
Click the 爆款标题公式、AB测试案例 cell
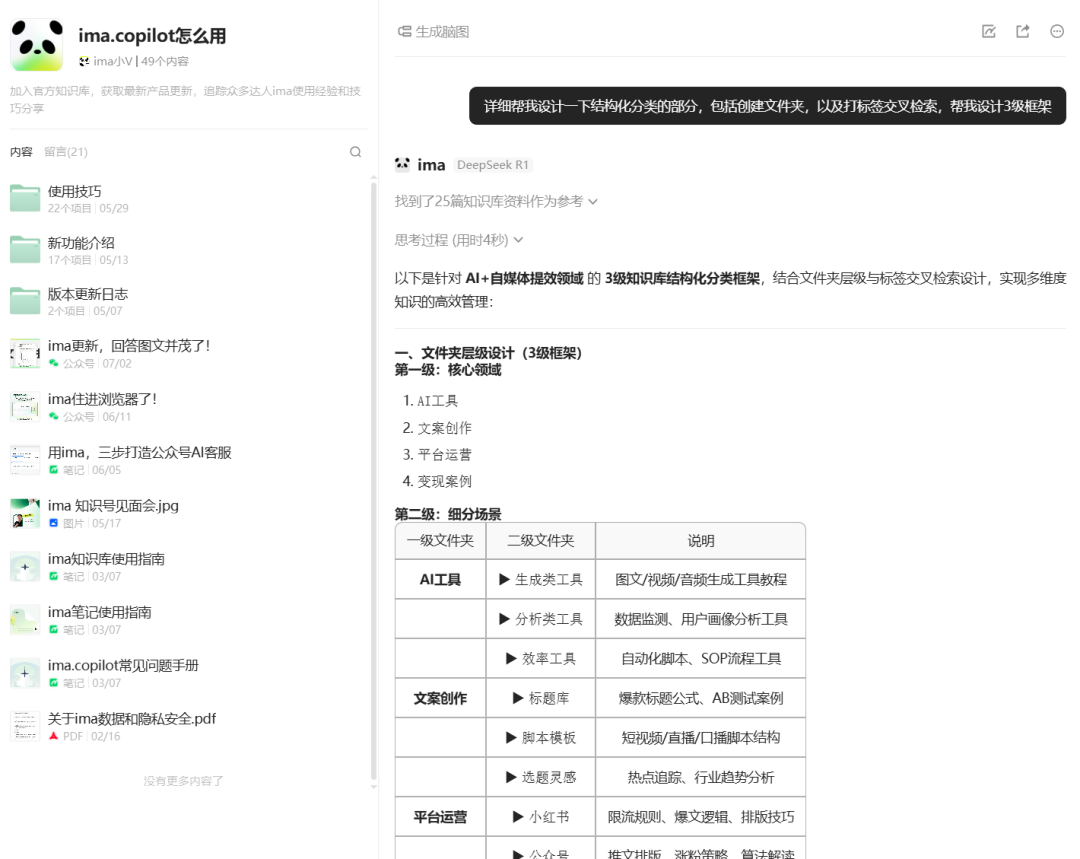[x=700, y=698]
